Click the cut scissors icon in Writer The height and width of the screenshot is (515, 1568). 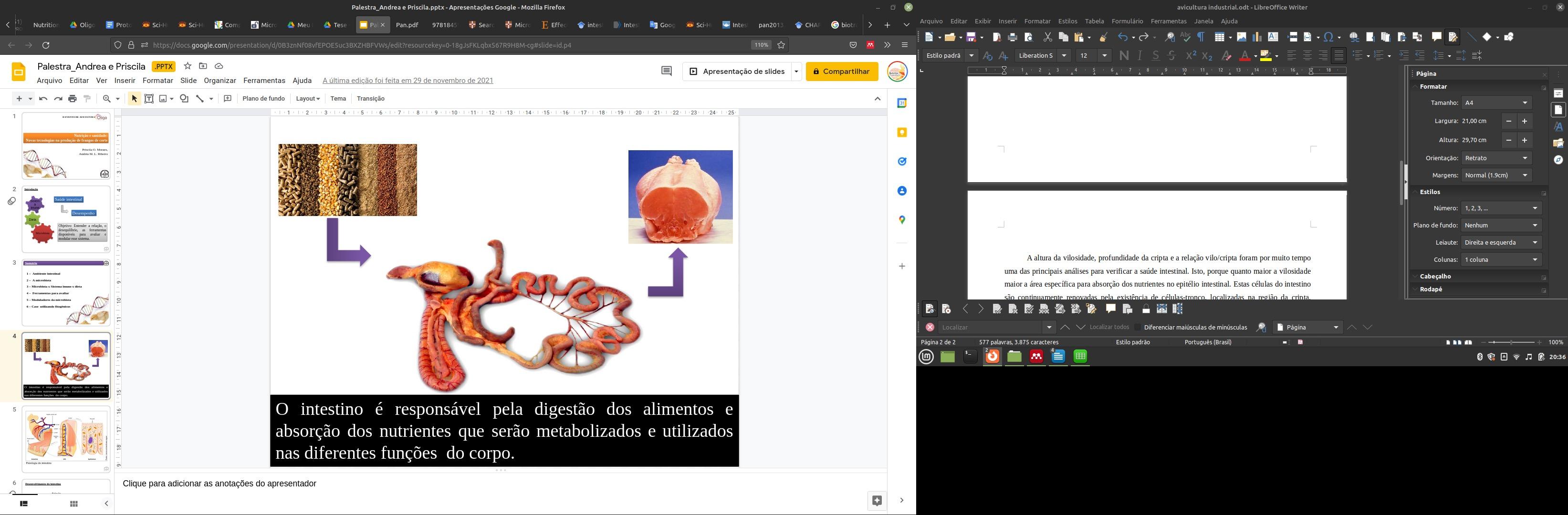pyautogui.click(x=1047, y=37)
